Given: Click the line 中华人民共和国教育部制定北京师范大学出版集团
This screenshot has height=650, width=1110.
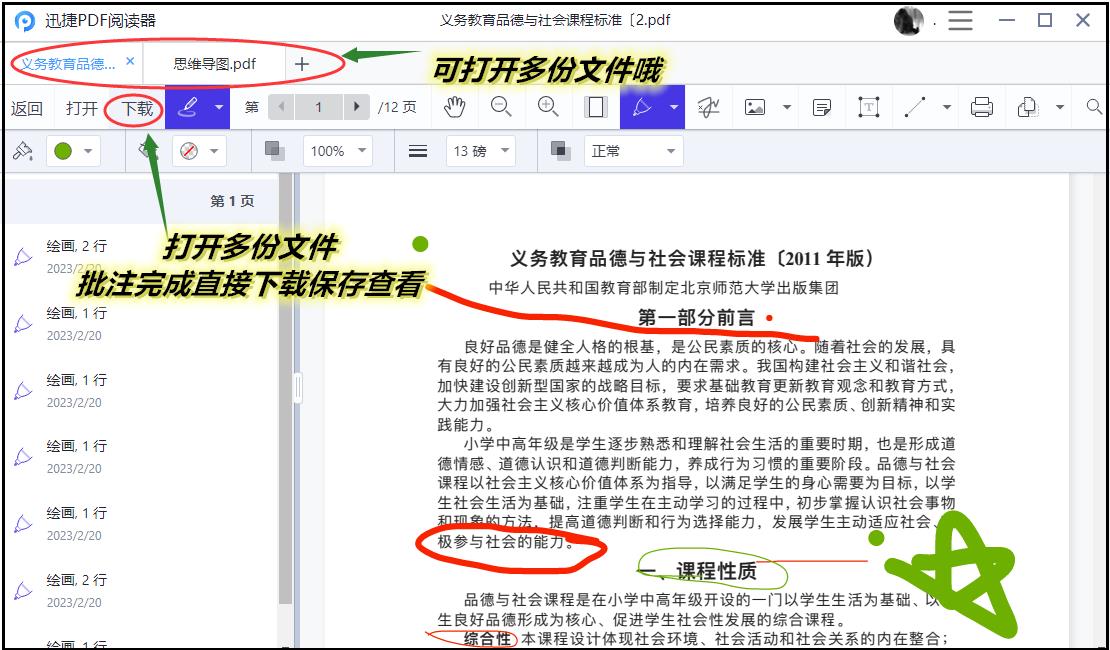Looking at the screenshot, I should point(664,287).
